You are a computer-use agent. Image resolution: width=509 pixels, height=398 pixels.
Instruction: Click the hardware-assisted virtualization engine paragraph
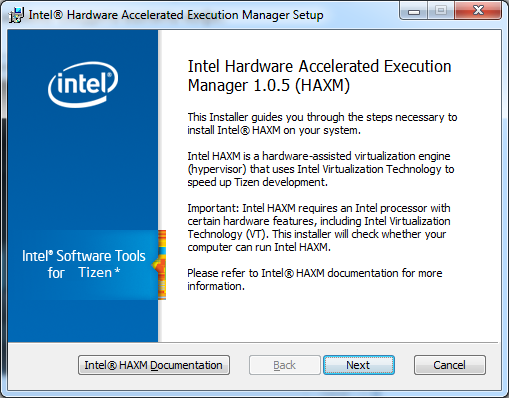[x=320, y=169]
